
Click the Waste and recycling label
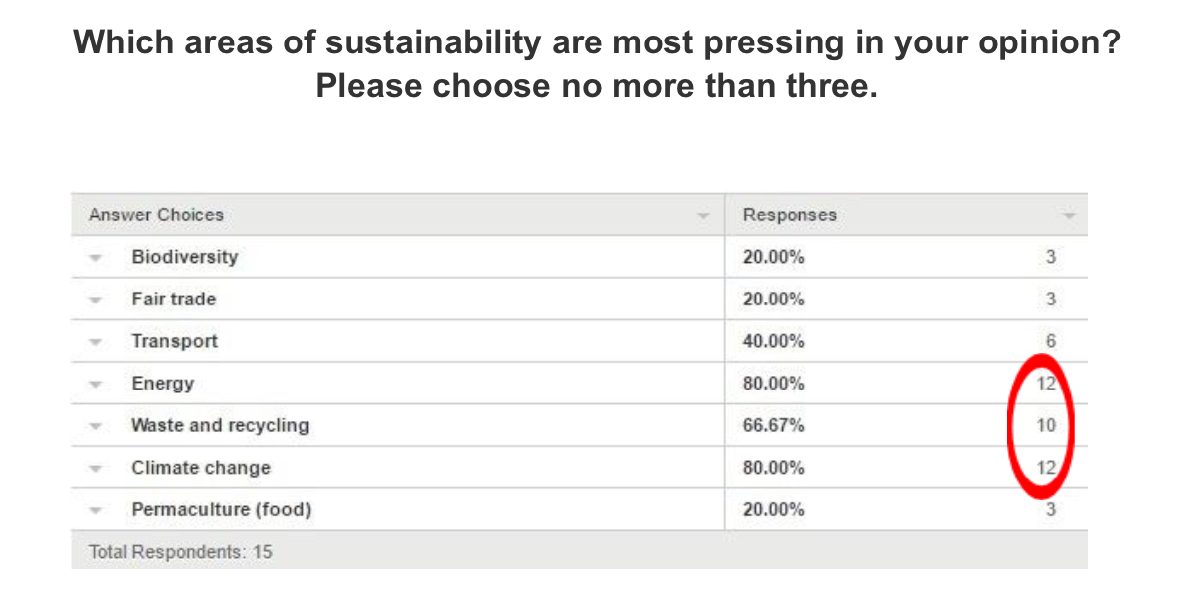(x=219, y=425)
